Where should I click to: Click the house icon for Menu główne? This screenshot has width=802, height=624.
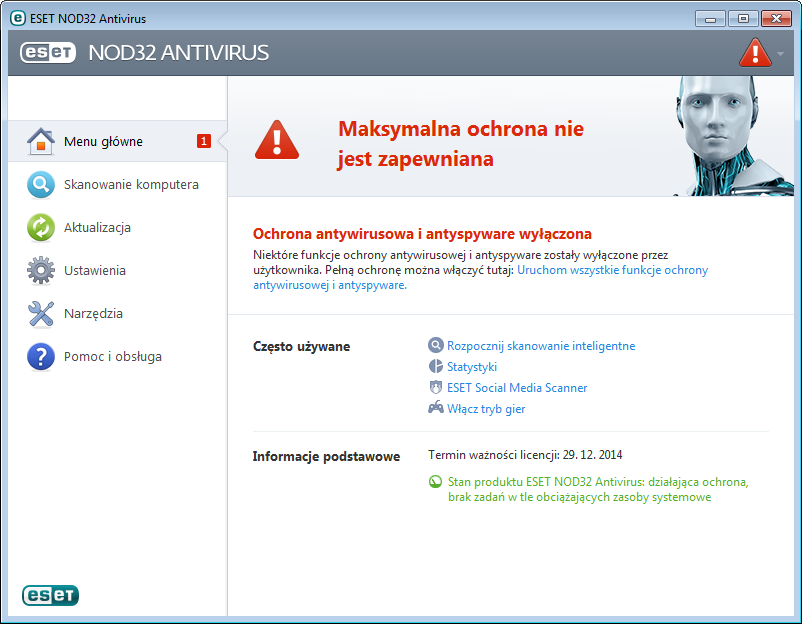pos(41,141)
